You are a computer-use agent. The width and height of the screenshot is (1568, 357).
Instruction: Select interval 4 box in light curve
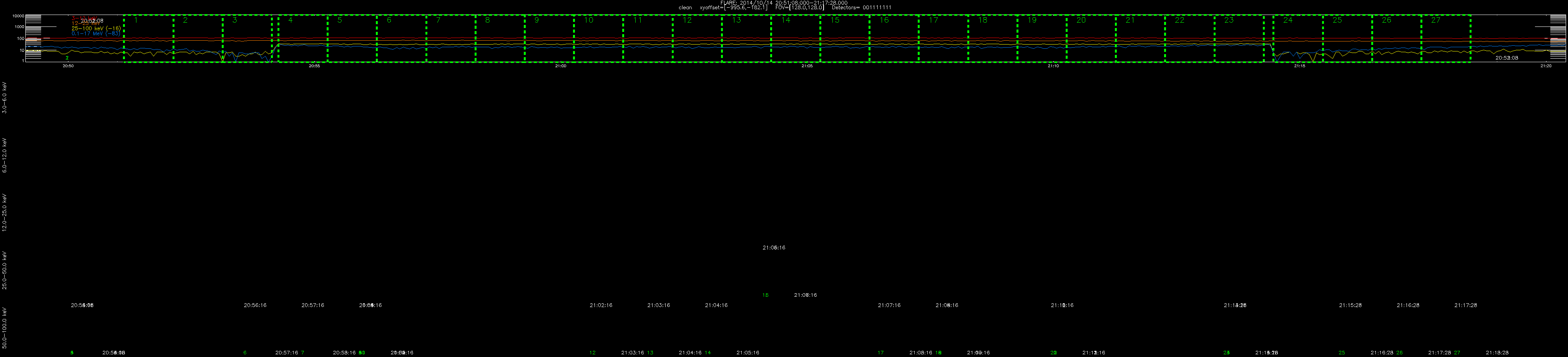click(303, 38)
